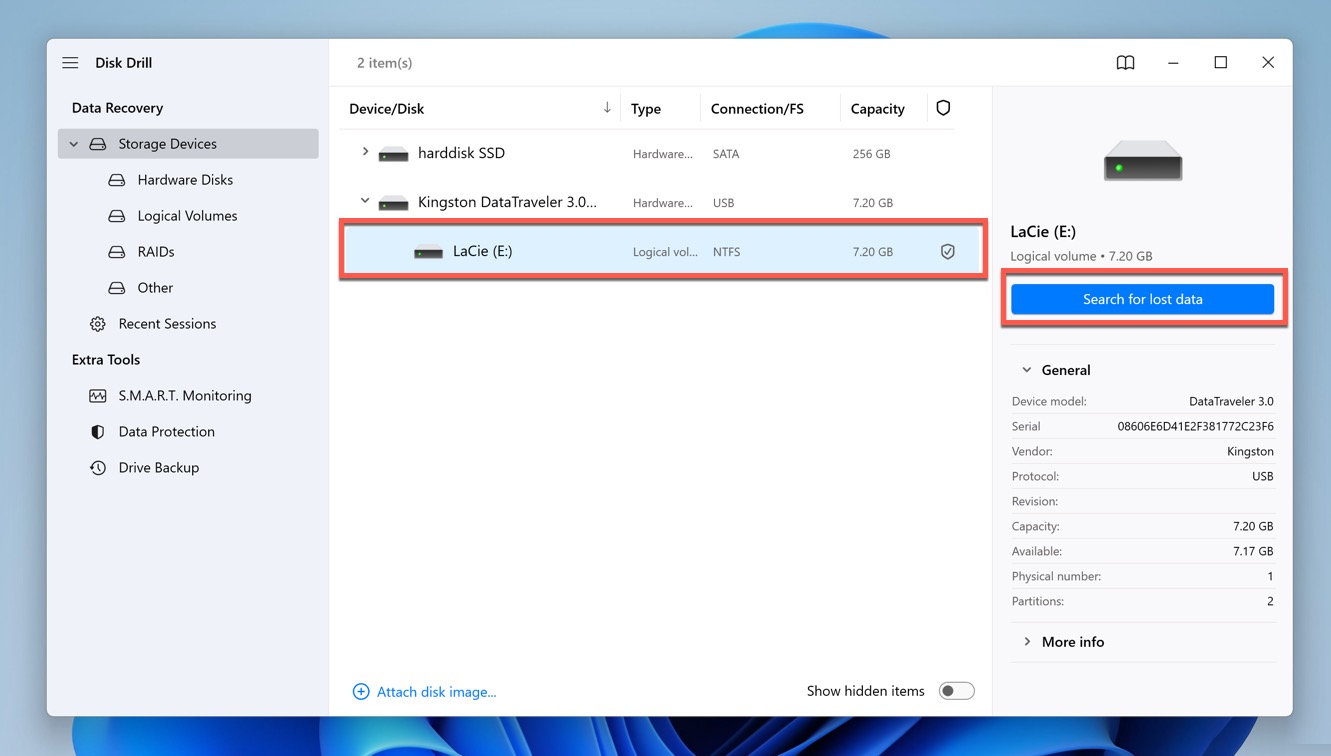Select RAIDs in sidebar
This screenshot has width=1331, height=756.
click(156, 252)
